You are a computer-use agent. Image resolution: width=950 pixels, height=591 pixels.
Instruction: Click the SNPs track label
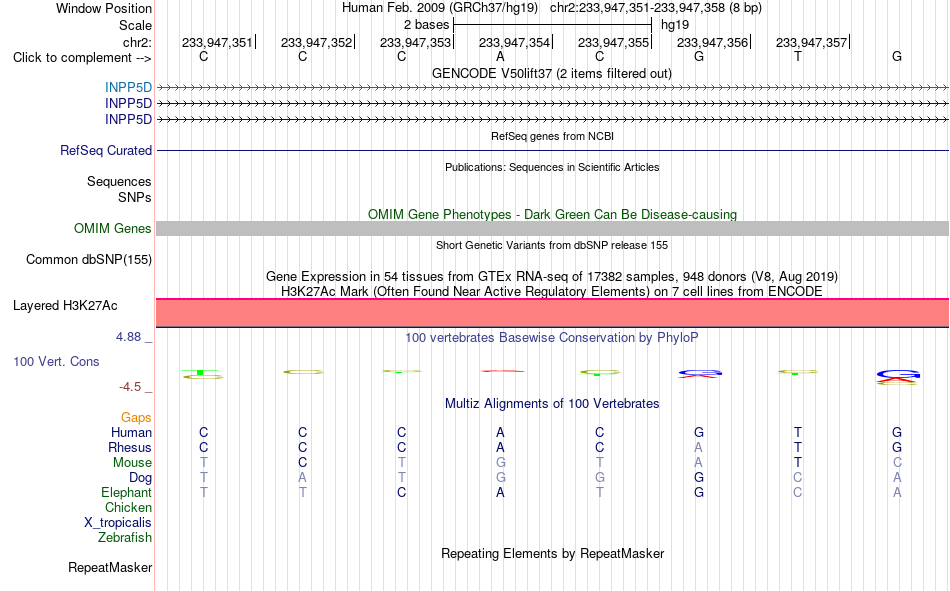(x=135, y=198)
